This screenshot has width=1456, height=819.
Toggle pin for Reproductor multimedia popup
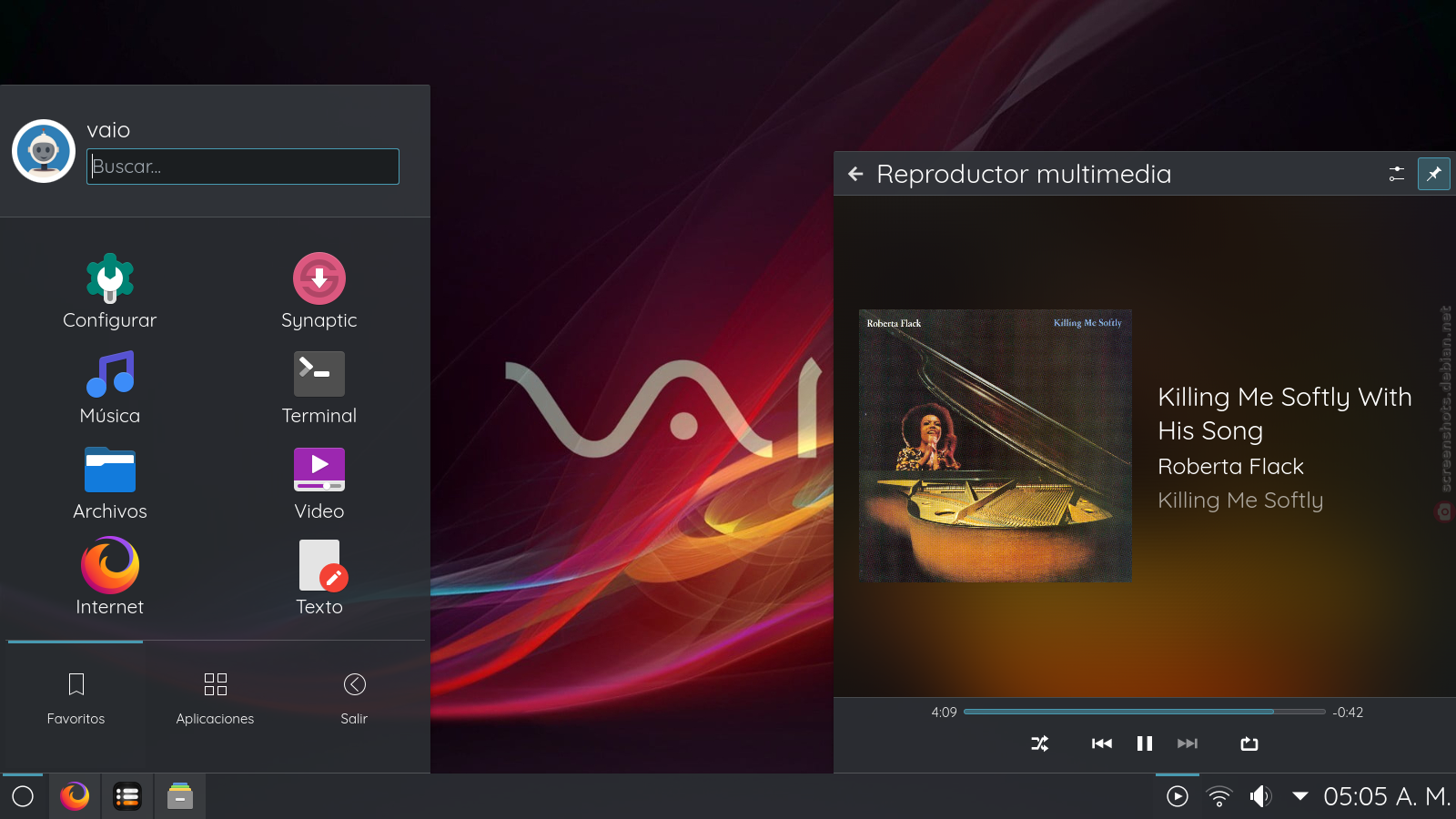coord(1434,174)
